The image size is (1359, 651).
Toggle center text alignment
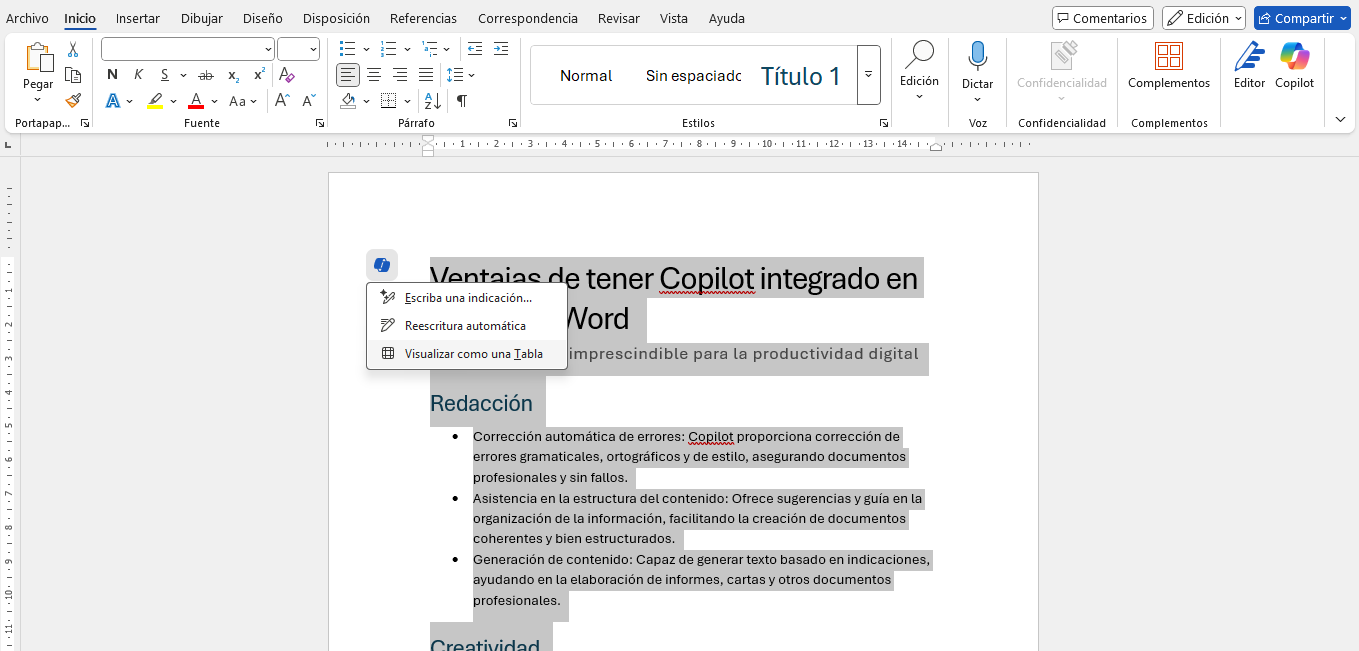click(374, 75)
